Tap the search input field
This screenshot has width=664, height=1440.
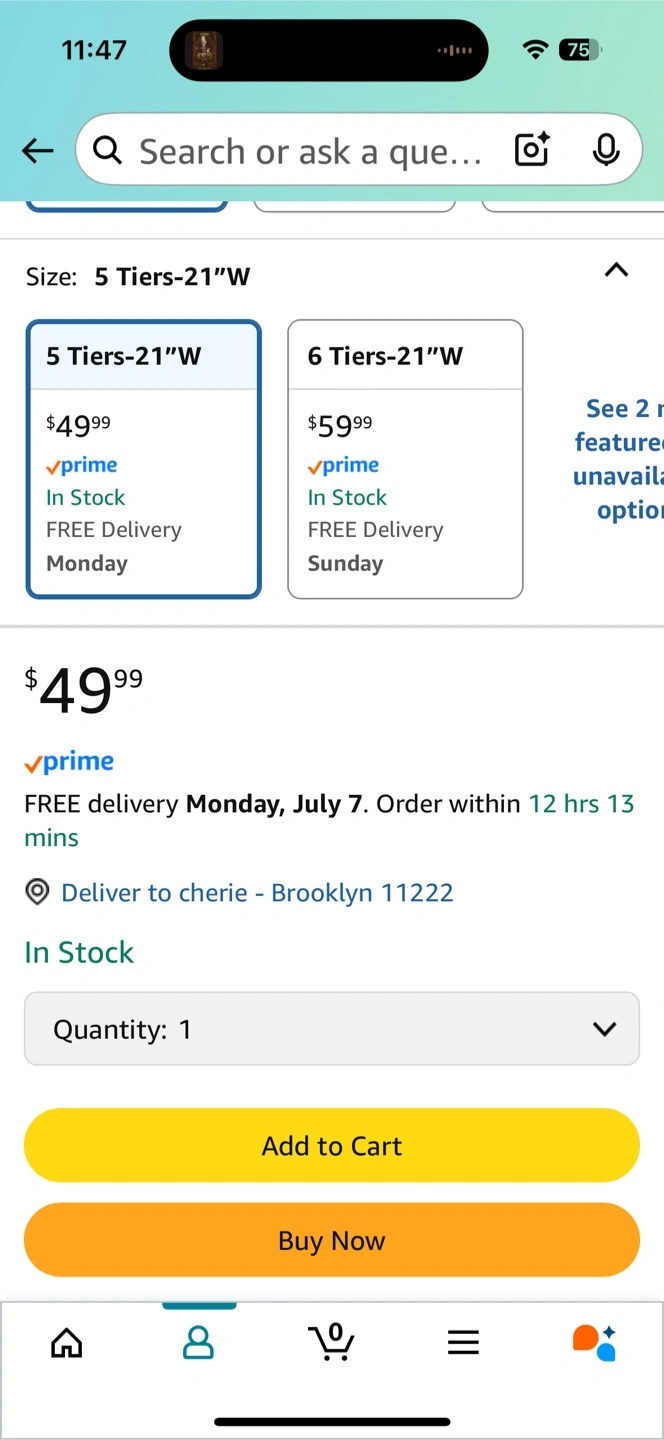coord(310,151)
